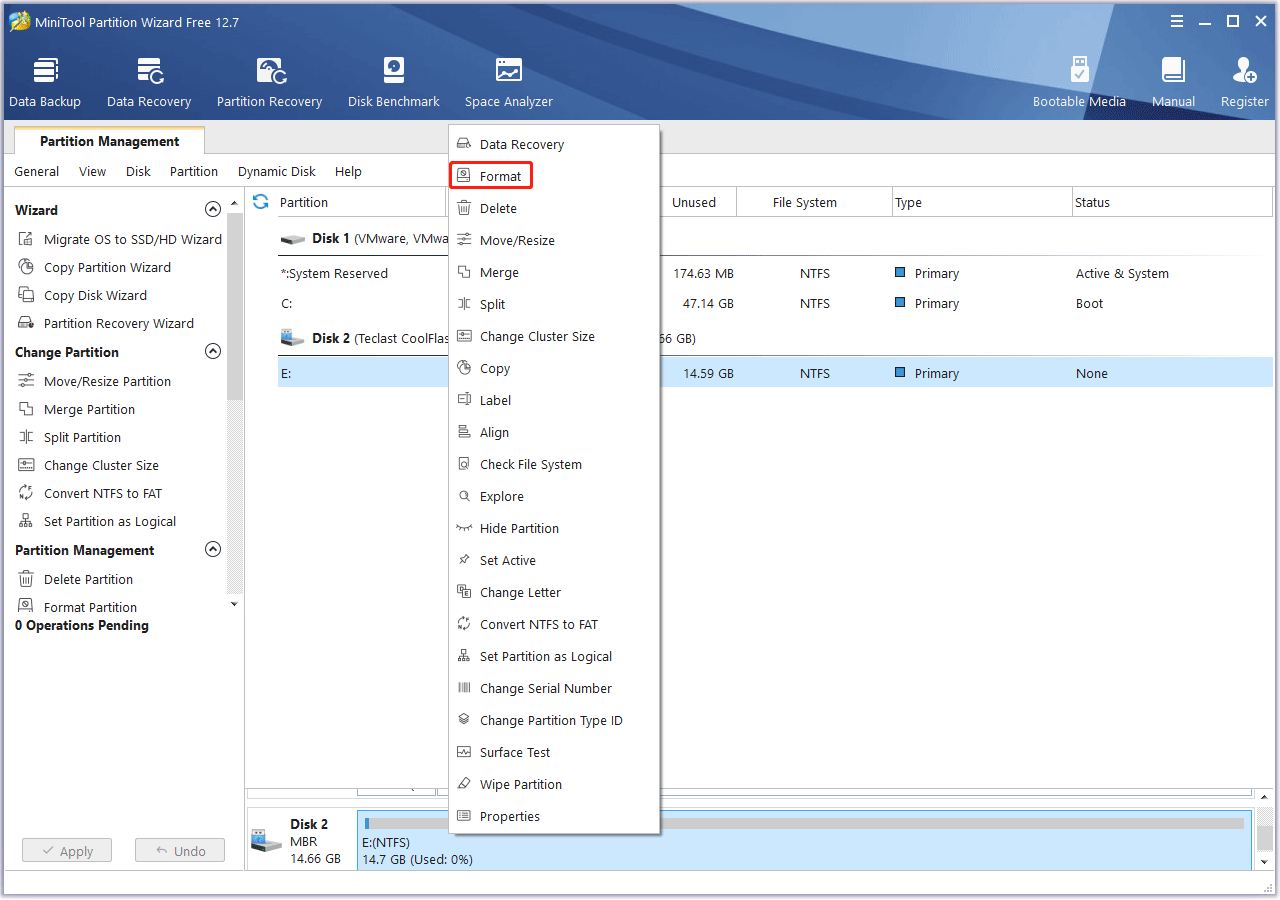Select the System Reserved partition row

click(x=334, y=274)
